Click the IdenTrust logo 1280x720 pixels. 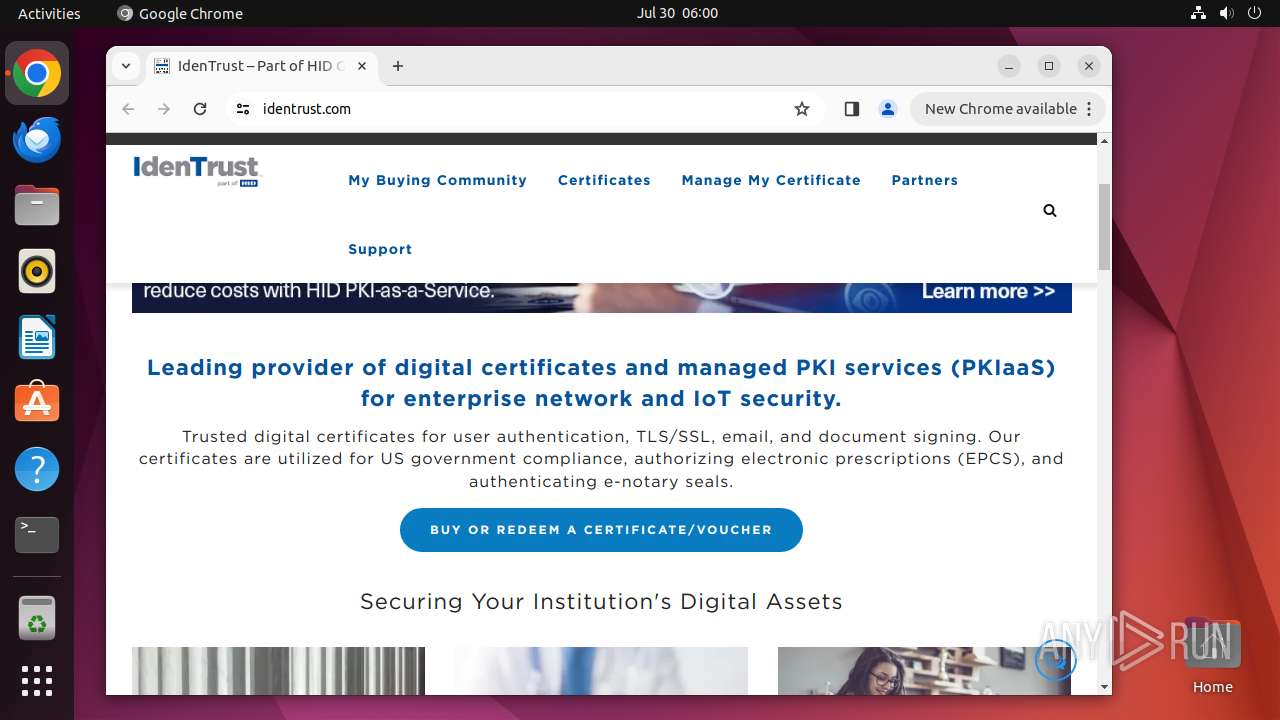pos(197,171)
